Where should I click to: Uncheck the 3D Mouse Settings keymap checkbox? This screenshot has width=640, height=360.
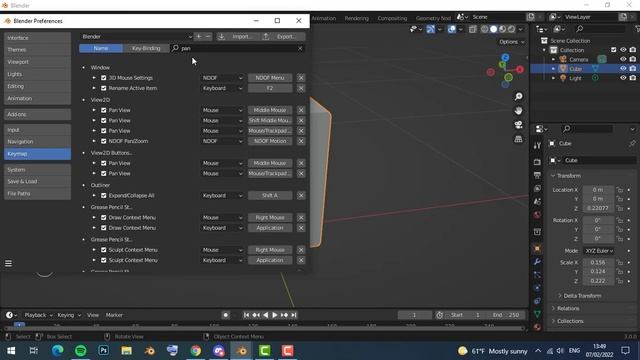click(104, 78)
